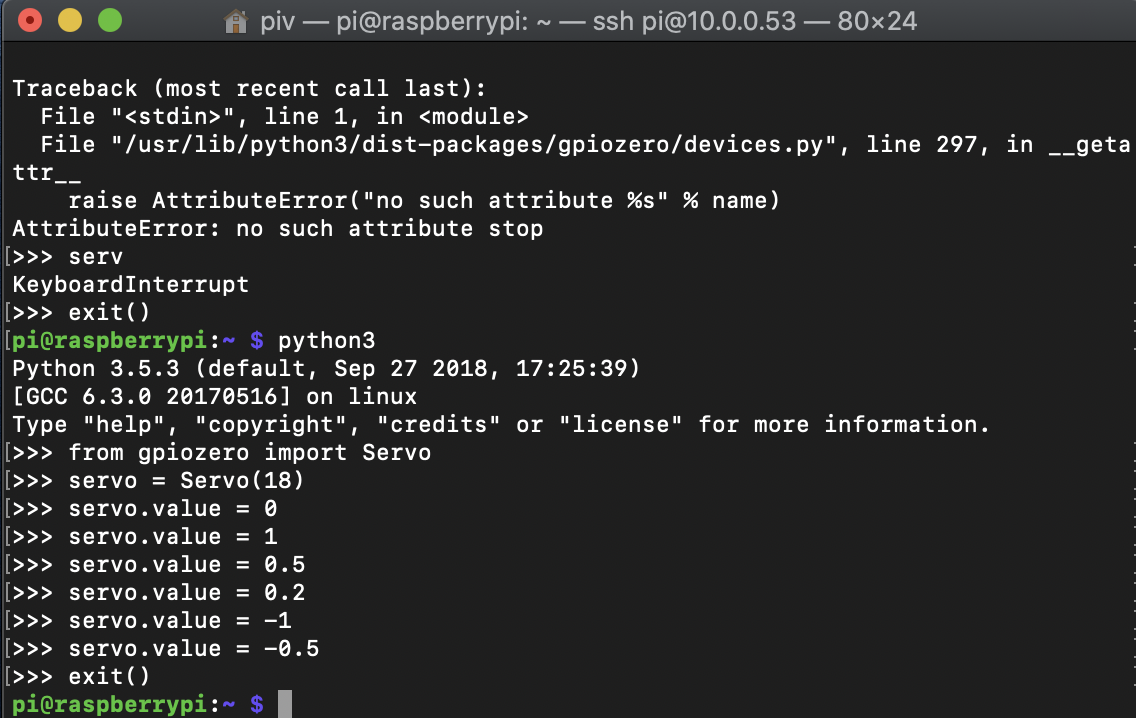Click the green full-screen window button
1136x718 pixels.
pos(109,20)
